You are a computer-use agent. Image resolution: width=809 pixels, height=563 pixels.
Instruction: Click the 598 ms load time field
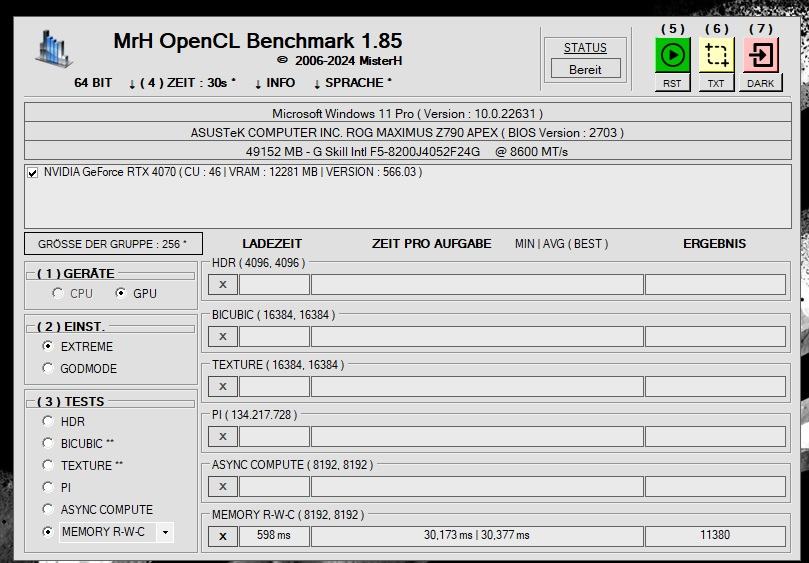click(274, 536)
